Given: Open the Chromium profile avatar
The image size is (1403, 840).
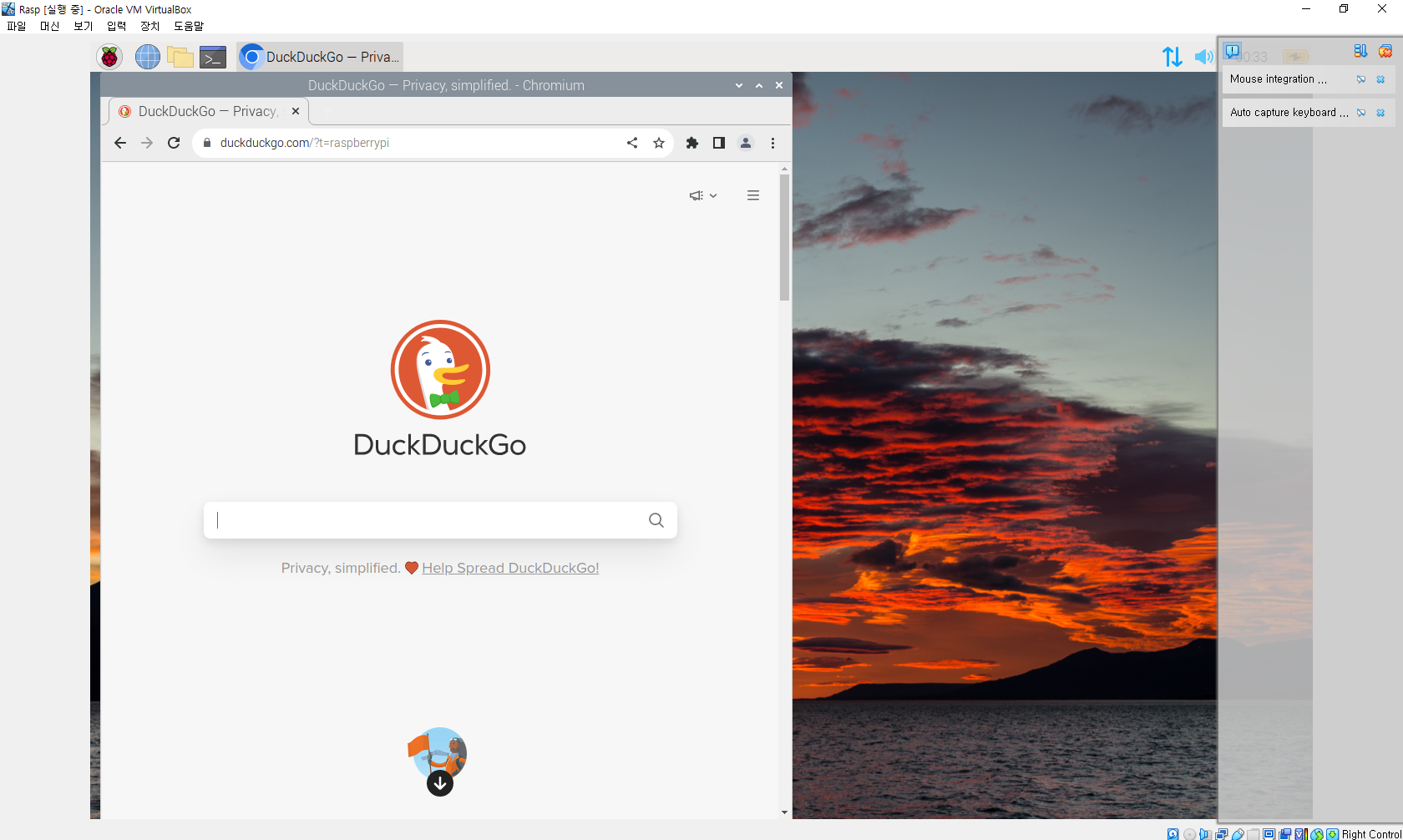Looking at the screenshot, I should [746, 143].
